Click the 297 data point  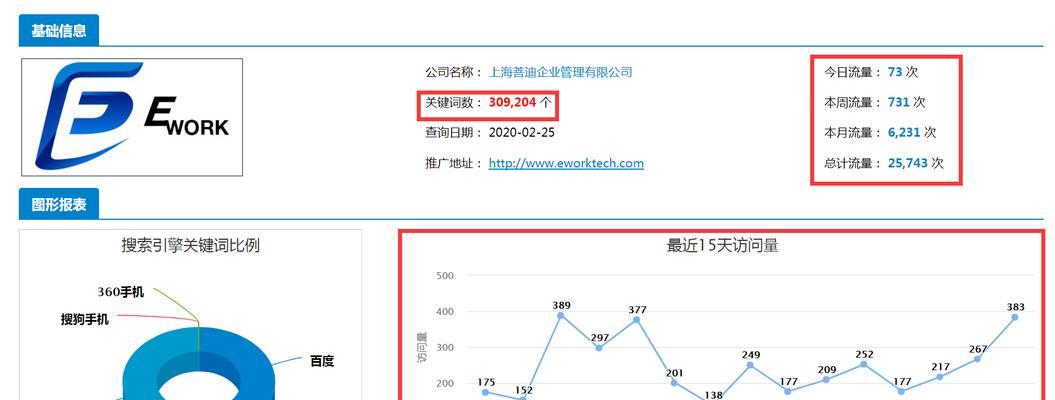pyautogui.click(x=599, y=348)
